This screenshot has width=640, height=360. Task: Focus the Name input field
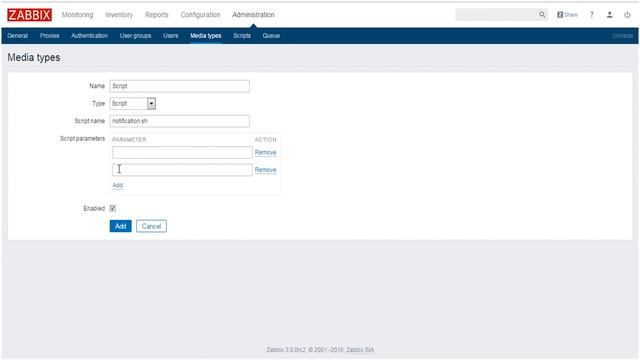coord(180,86)
